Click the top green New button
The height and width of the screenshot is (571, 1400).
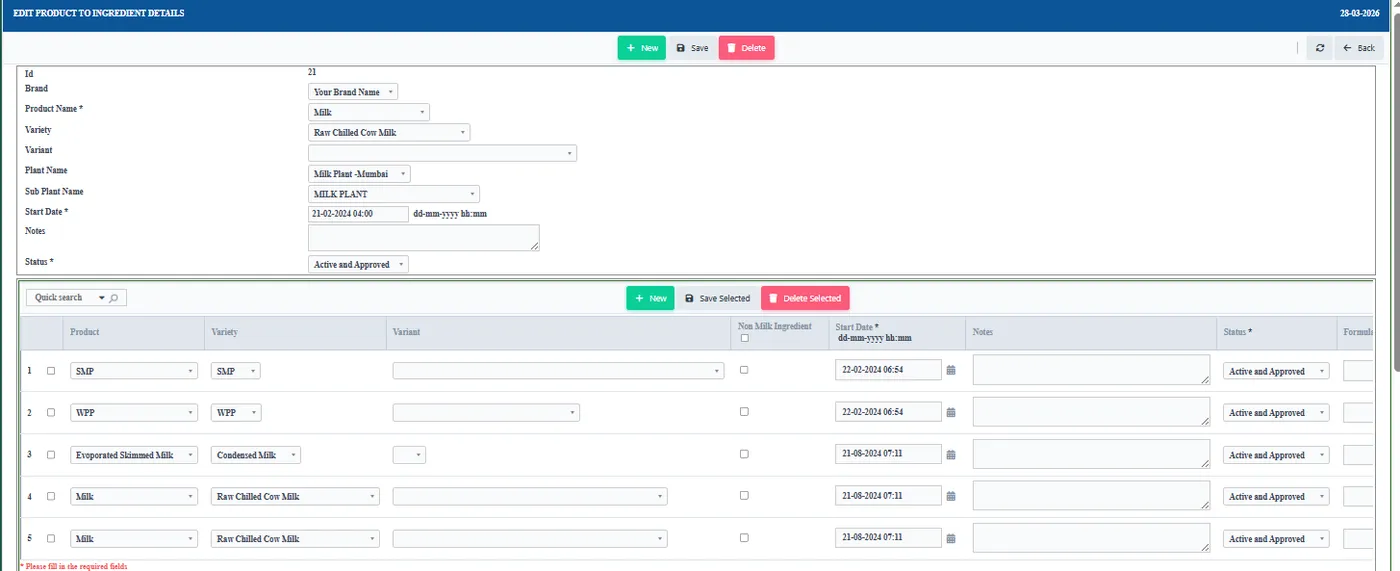(x=641, y=48)
